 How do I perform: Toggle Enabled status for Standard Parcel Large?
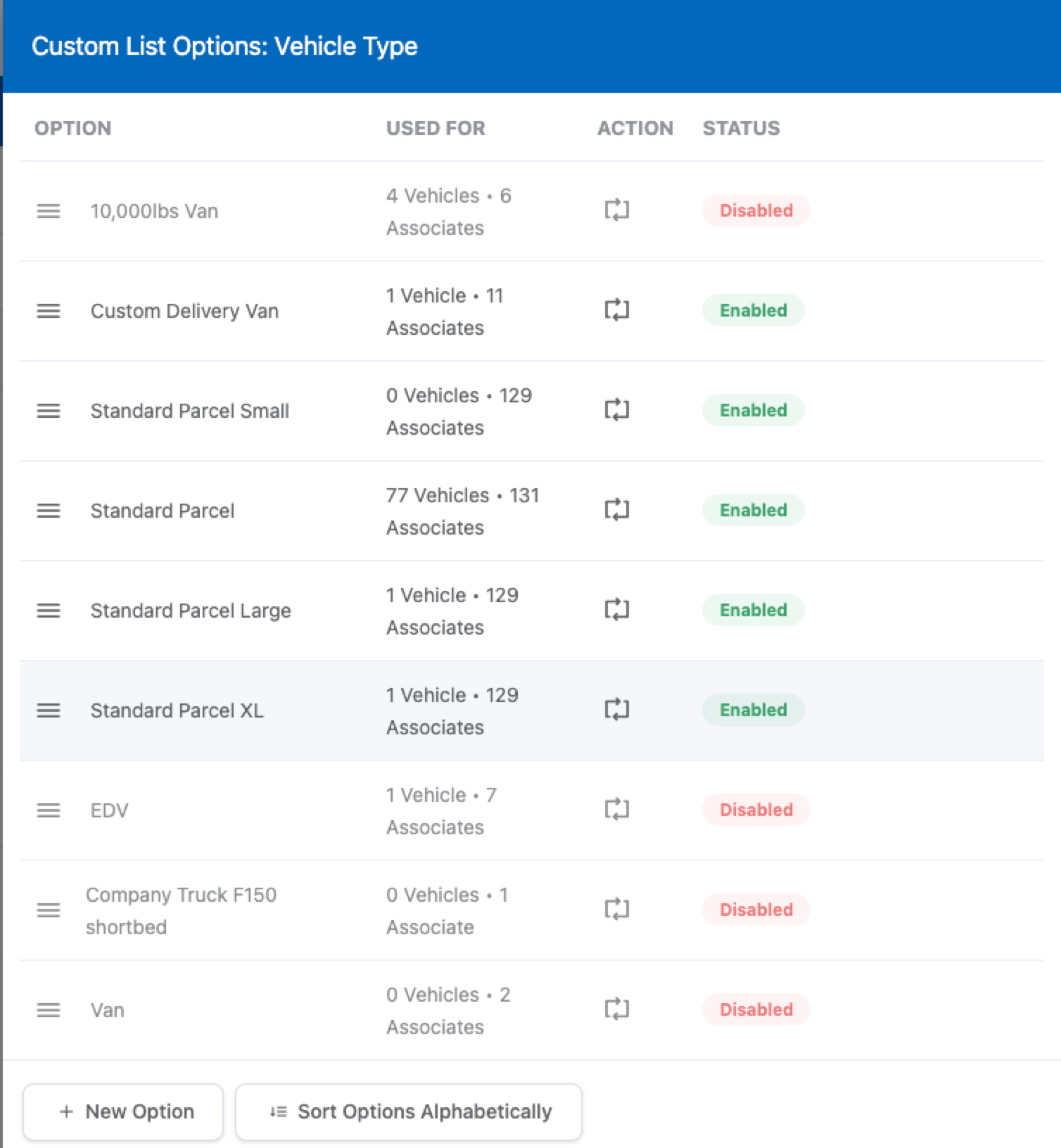point(753,610)
